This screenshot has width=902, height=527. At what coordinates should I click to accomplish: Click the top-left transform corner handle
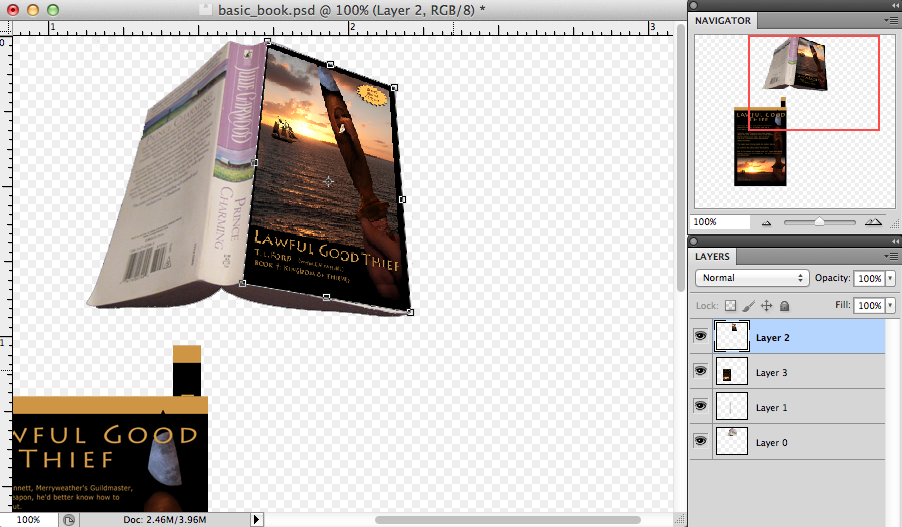[x=267, y=41]
